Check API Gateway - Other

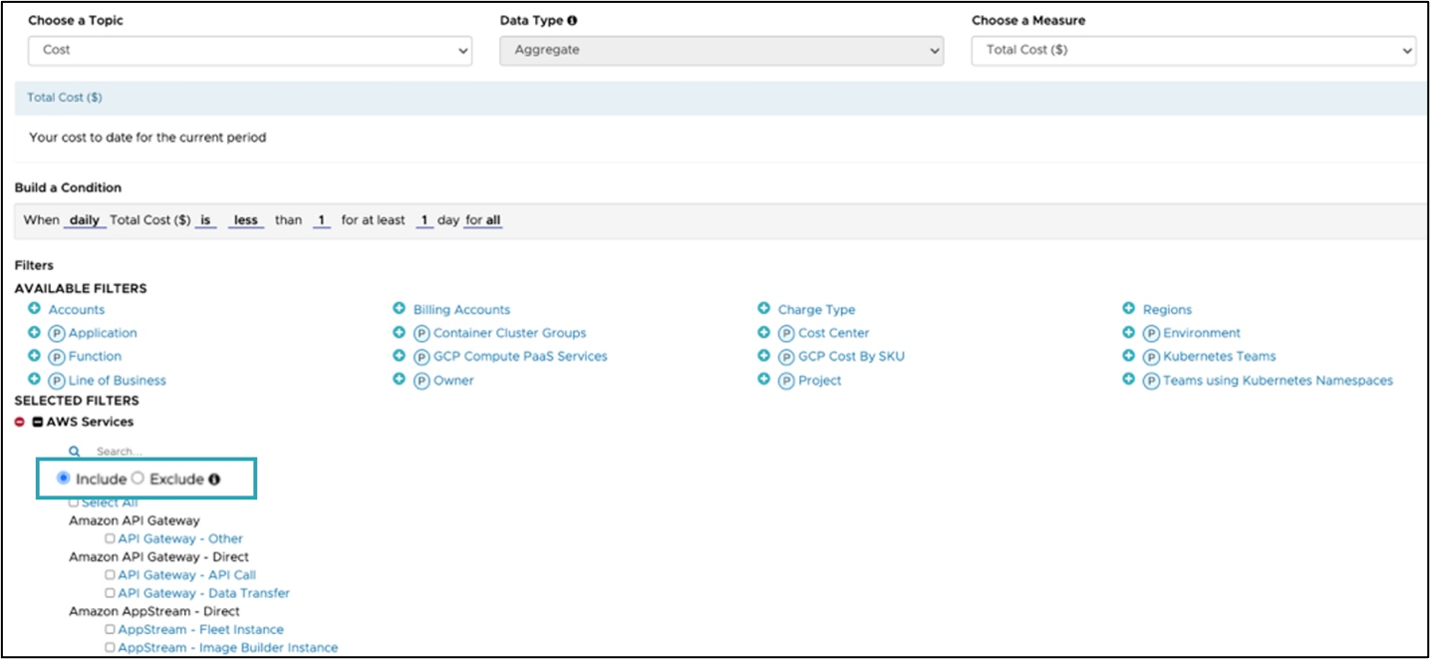110,538
